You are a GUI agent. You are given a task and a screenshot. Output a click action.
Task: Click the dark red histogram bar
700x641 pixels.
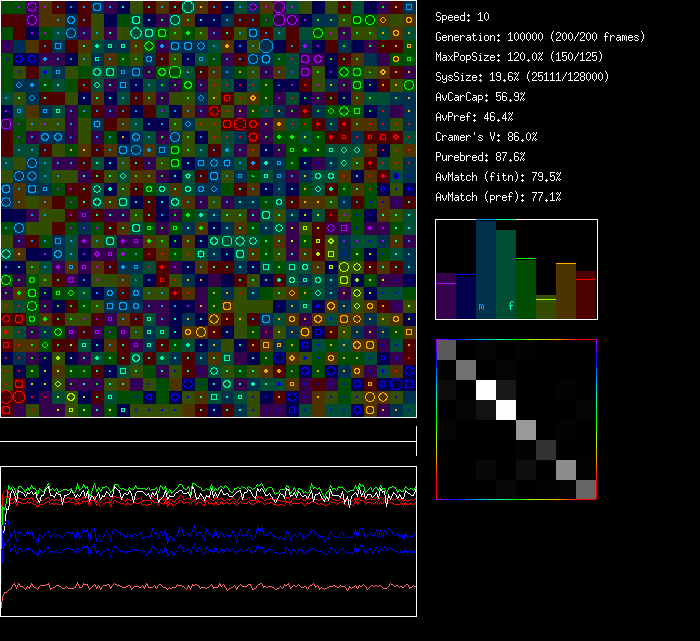[586, 294]
